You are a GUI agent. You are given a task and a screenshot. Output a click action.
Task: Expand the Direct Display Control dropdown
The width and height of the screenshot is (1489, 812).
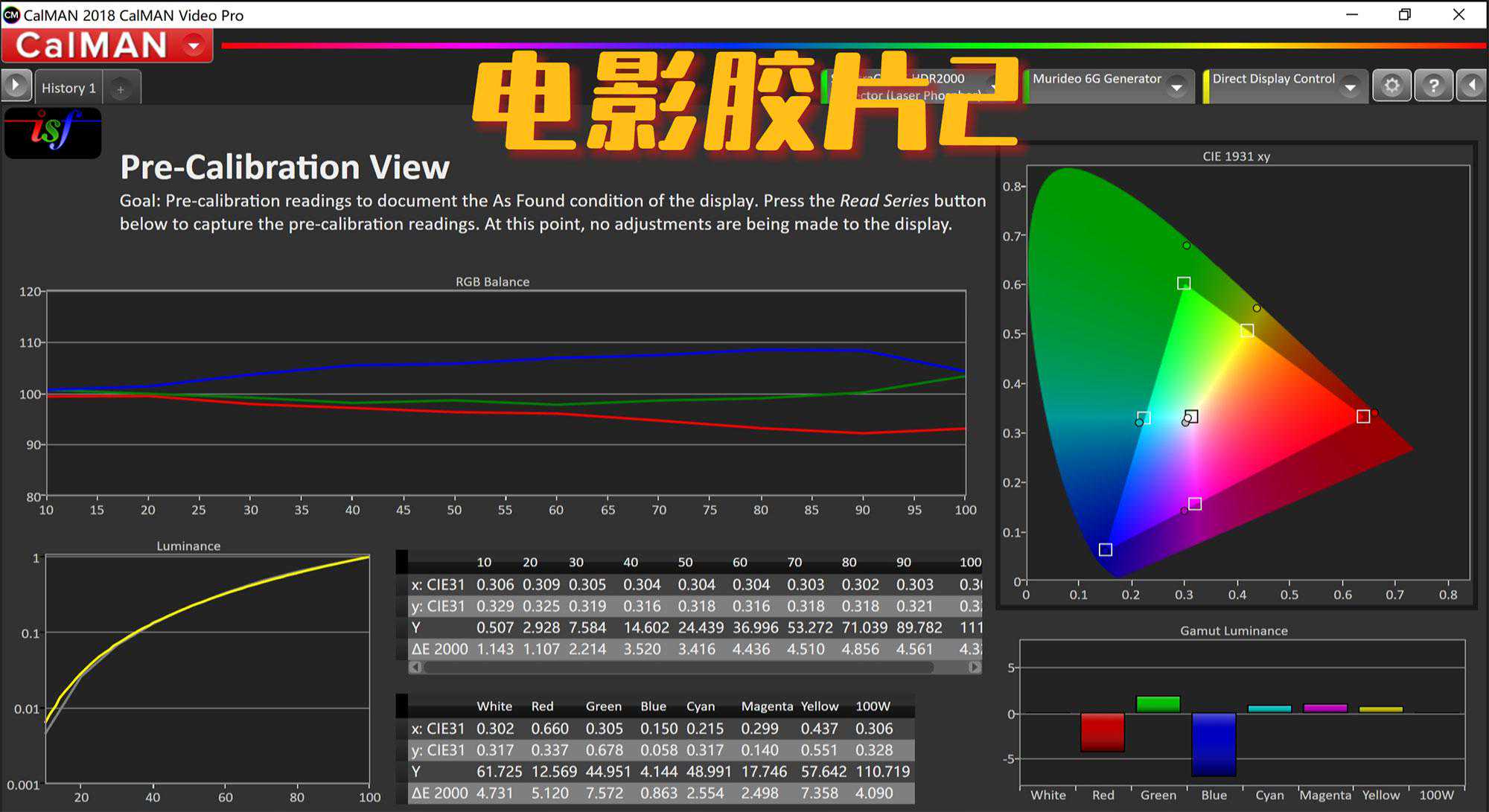click(x=1350, y=88)
